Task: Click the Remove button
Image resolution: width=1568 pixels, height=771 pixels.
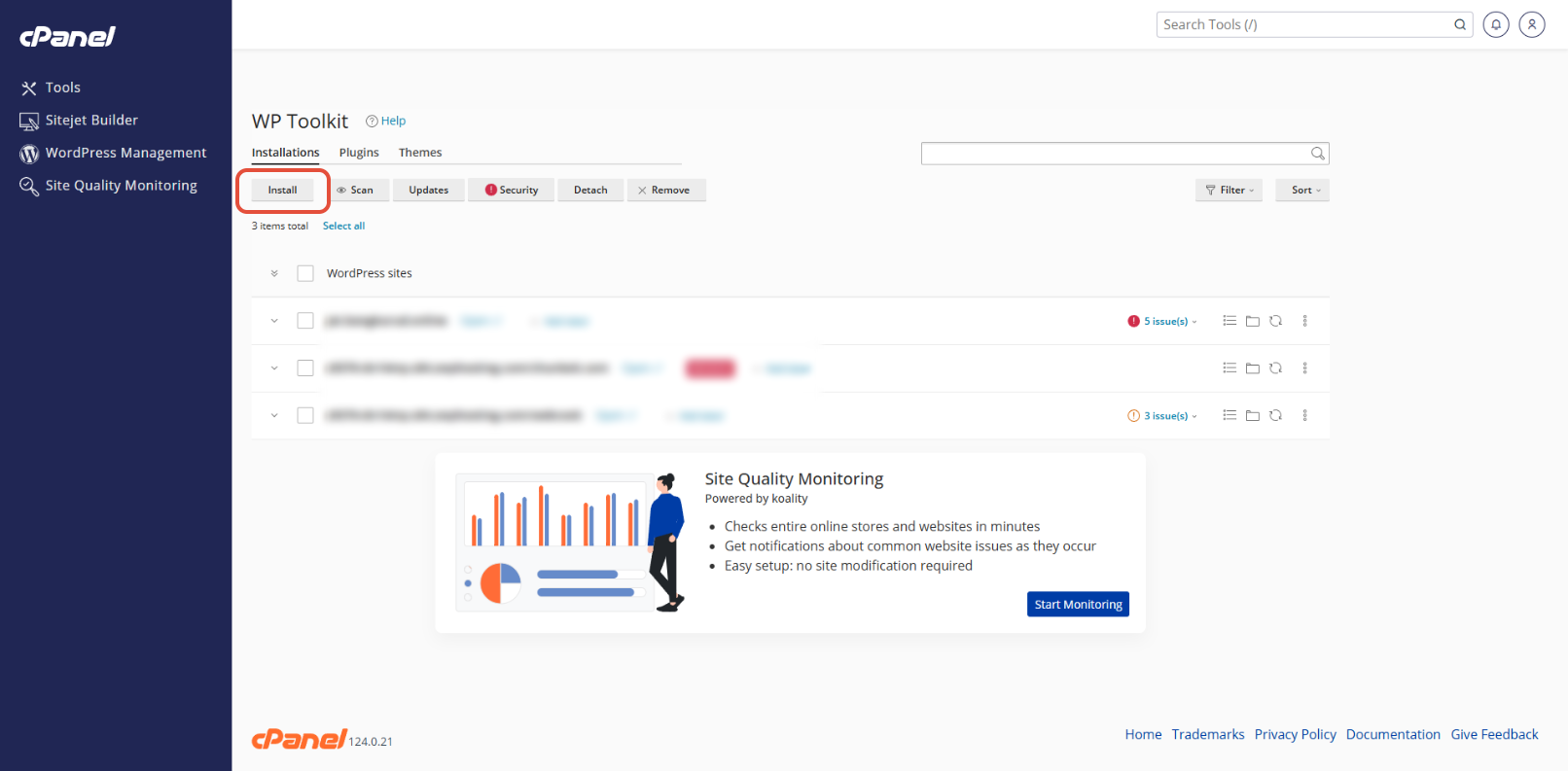Action: point(666,191)
